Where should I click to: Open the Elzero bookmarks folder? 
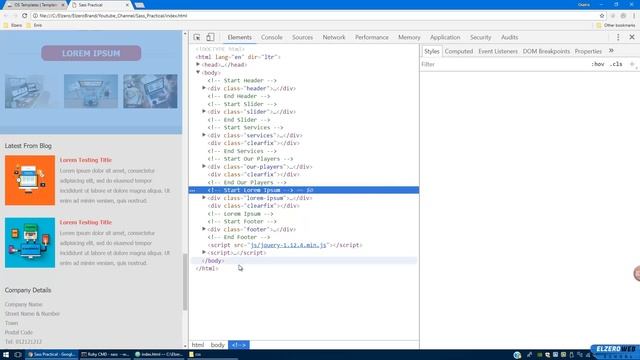[13, 25]
